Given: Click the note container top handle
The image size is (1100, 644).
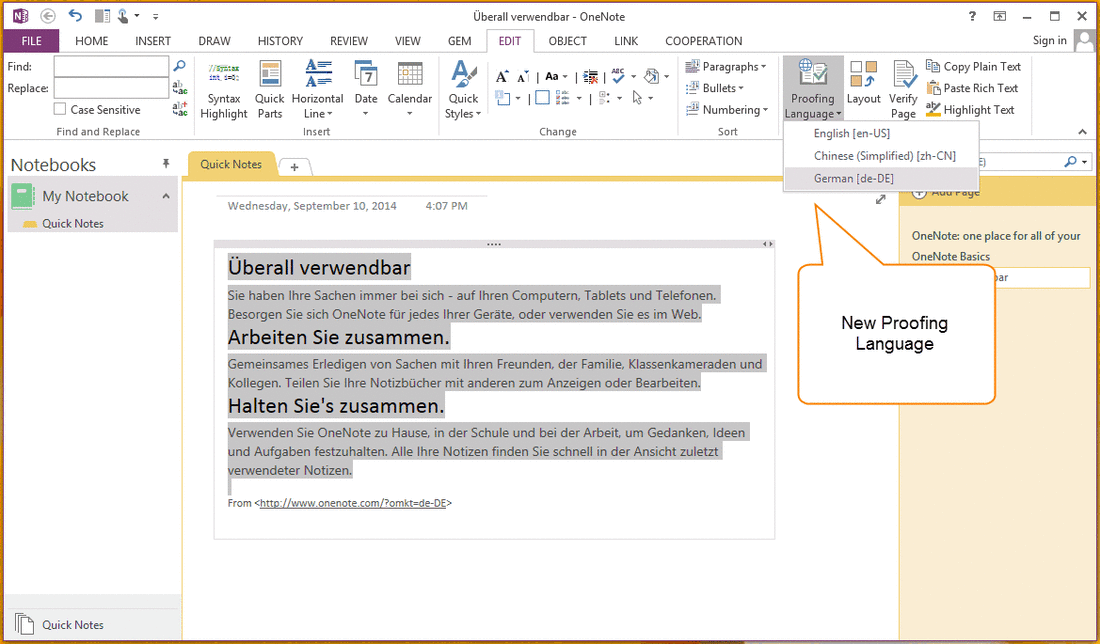Looking at the screenshot, I should pyautogui.click(x=494, y=244).
